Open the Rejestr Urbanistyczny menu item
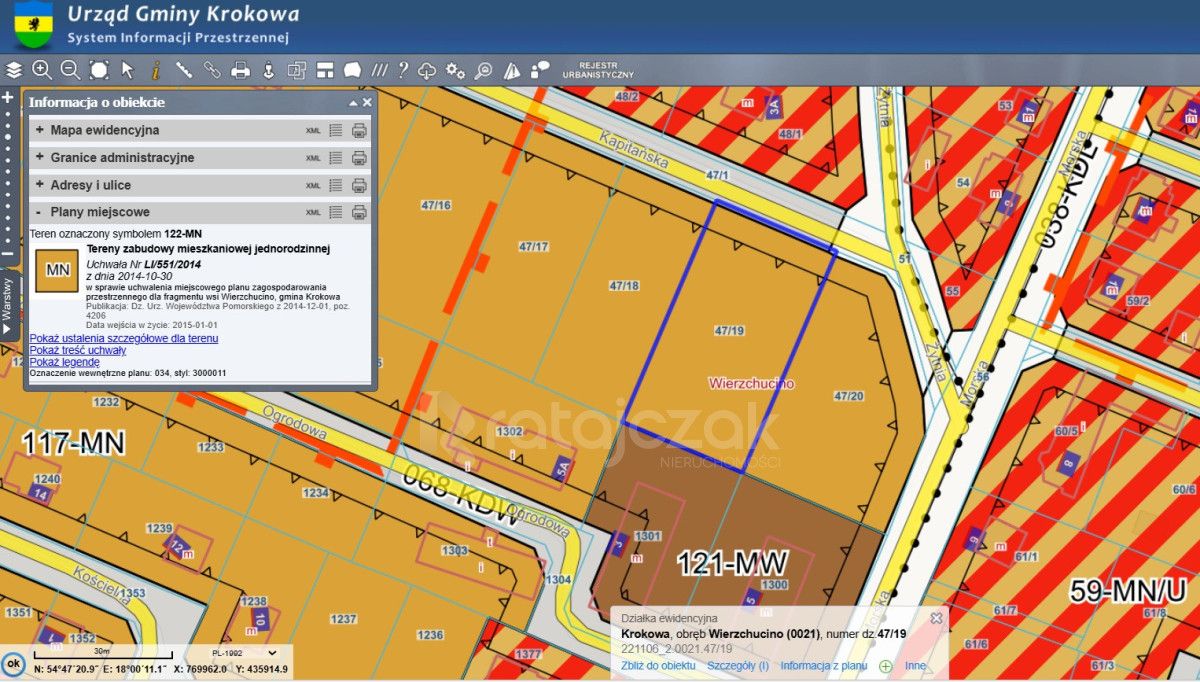Image resolution: width=1200 pixels, height=682 pixels. (598, 70)
